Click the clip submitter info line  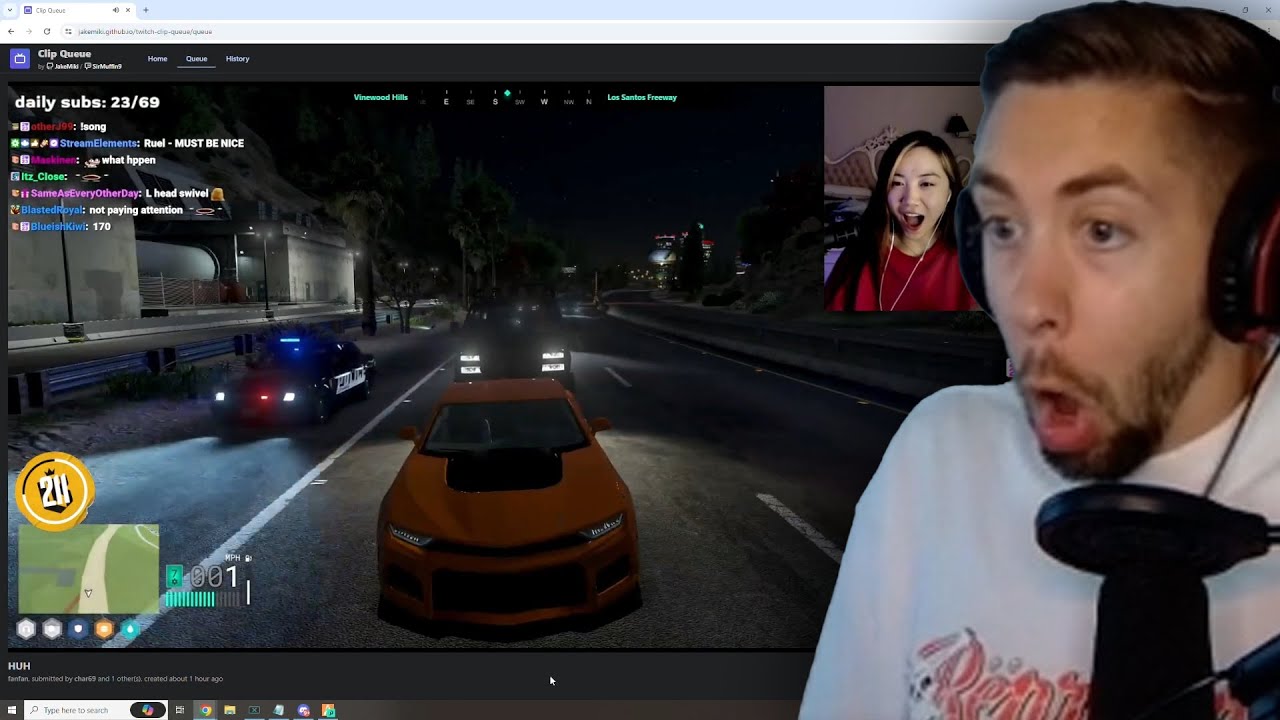115,679
